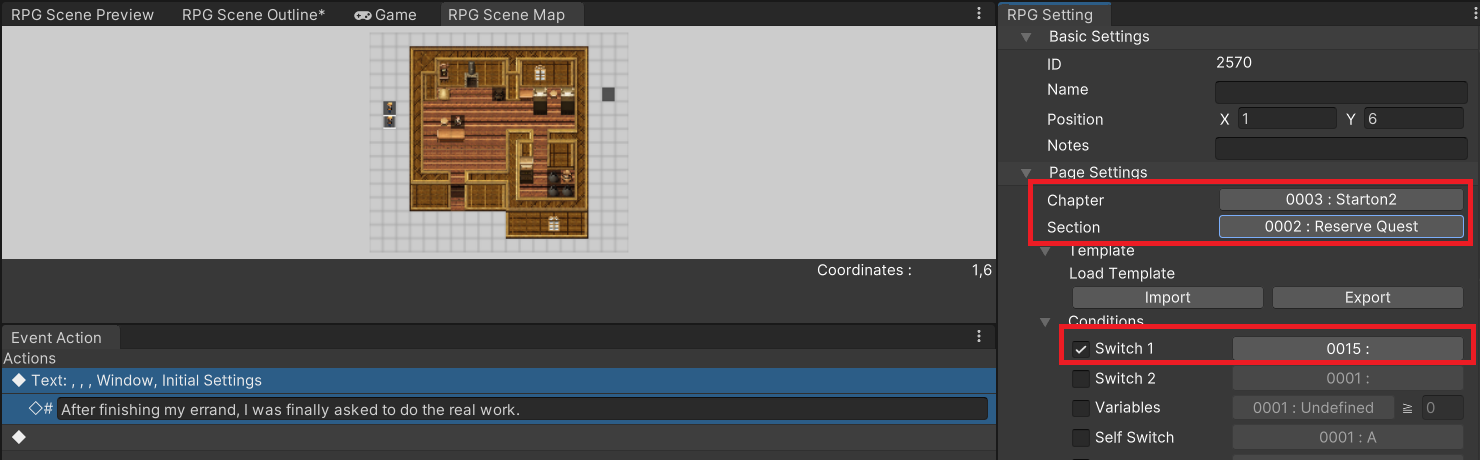The height and width of the screenshot is (460, 1480).
Task: Collapse the Conditions foldout
Action: tap(1046, 322)
